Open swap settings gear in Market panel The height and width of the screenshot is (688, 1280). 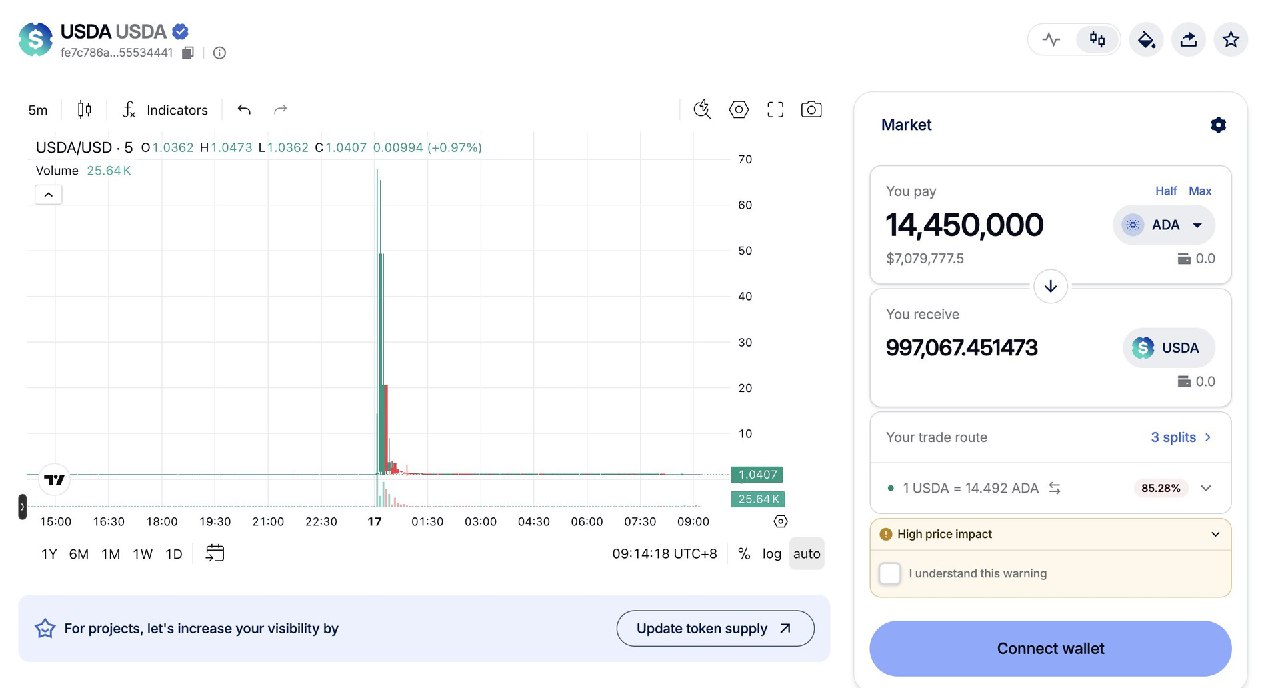(x=1218, y=125)
